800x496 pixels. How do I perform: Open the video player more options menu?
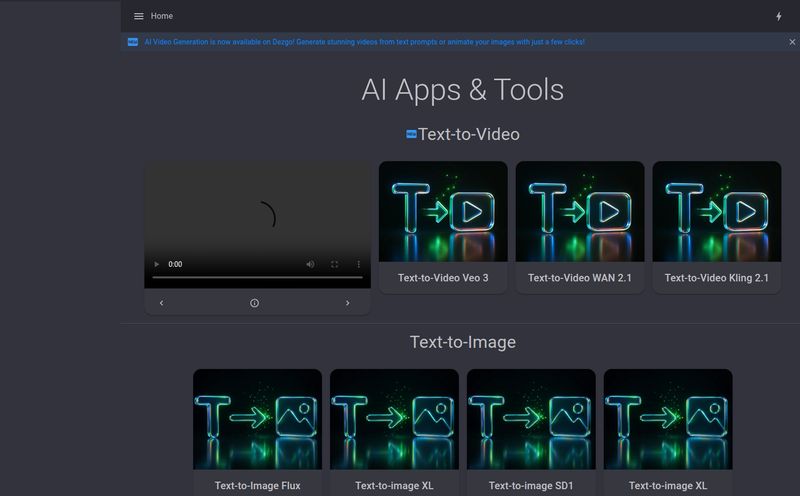click(359, 264)
